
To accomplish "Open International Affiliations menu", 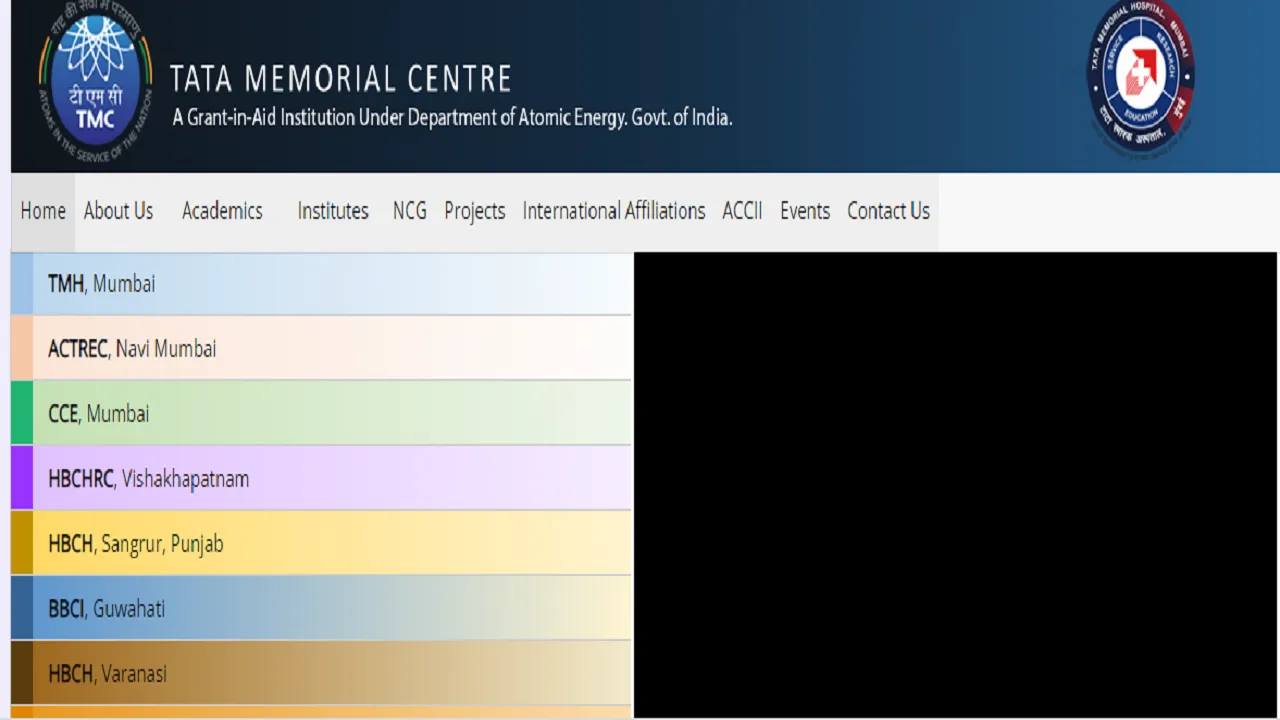I will [x=613, y=211].
